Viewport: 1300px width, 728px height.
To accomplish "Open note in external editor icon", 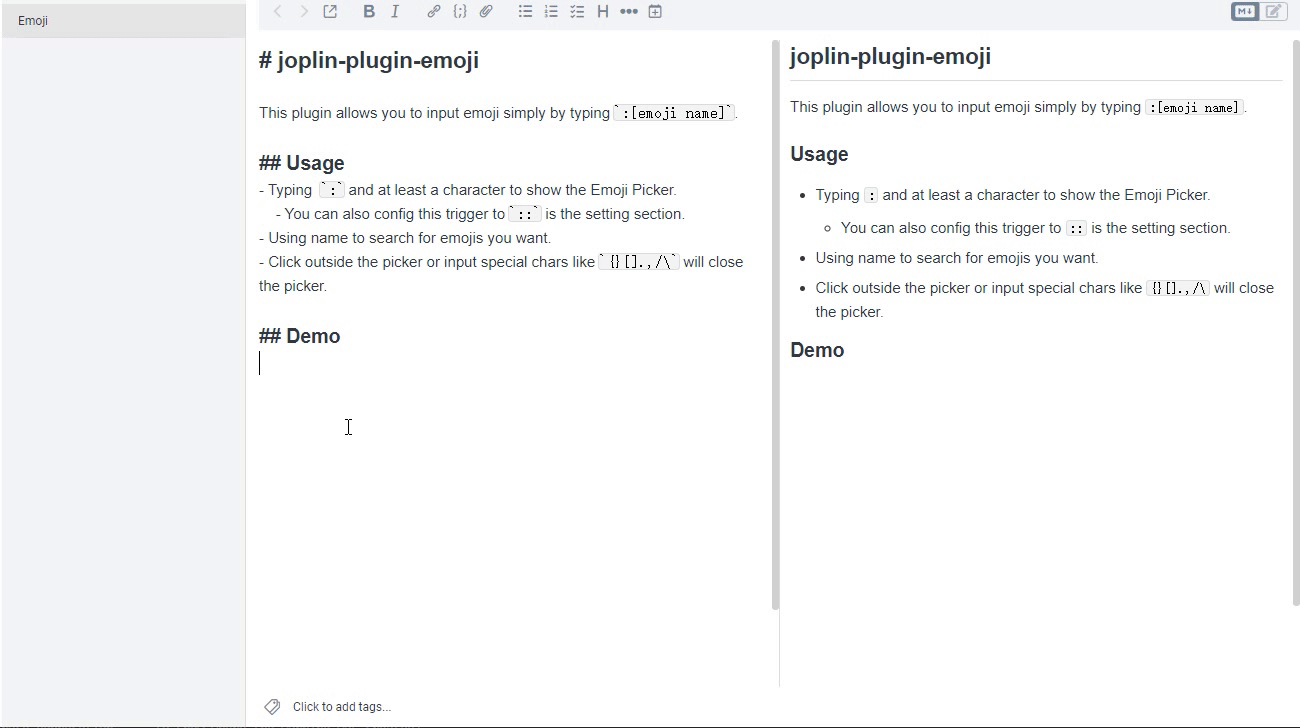I will 330,12.
